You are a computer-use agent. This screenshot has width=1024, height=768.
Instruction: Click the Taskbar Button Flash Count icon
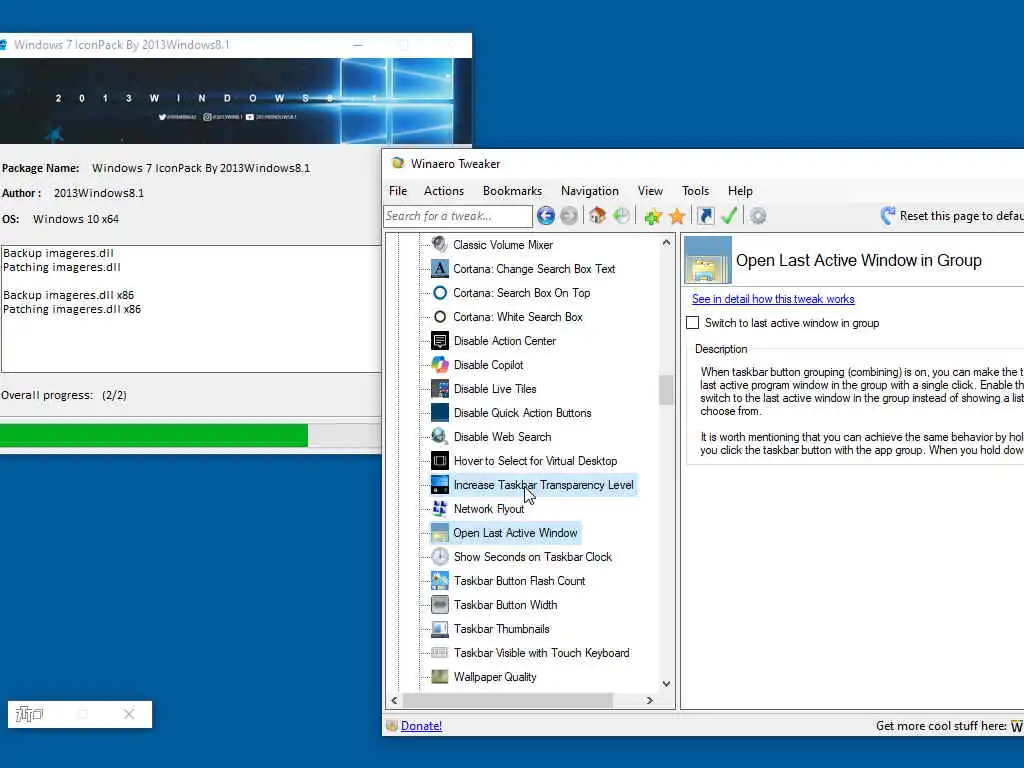(440, 581)
